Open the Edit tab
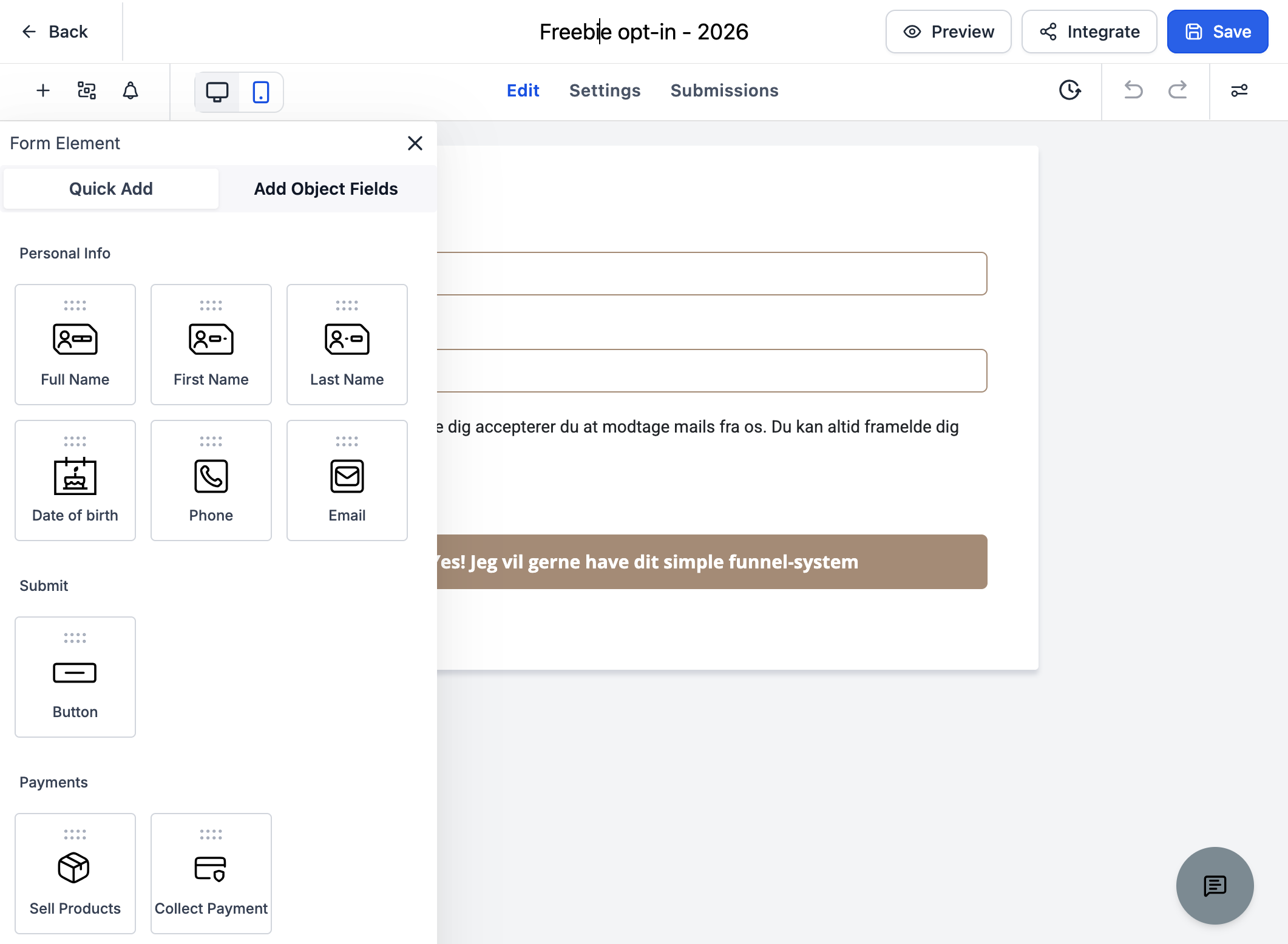The width and height of the screenshot is (1288, 944). tap(523, 90)
